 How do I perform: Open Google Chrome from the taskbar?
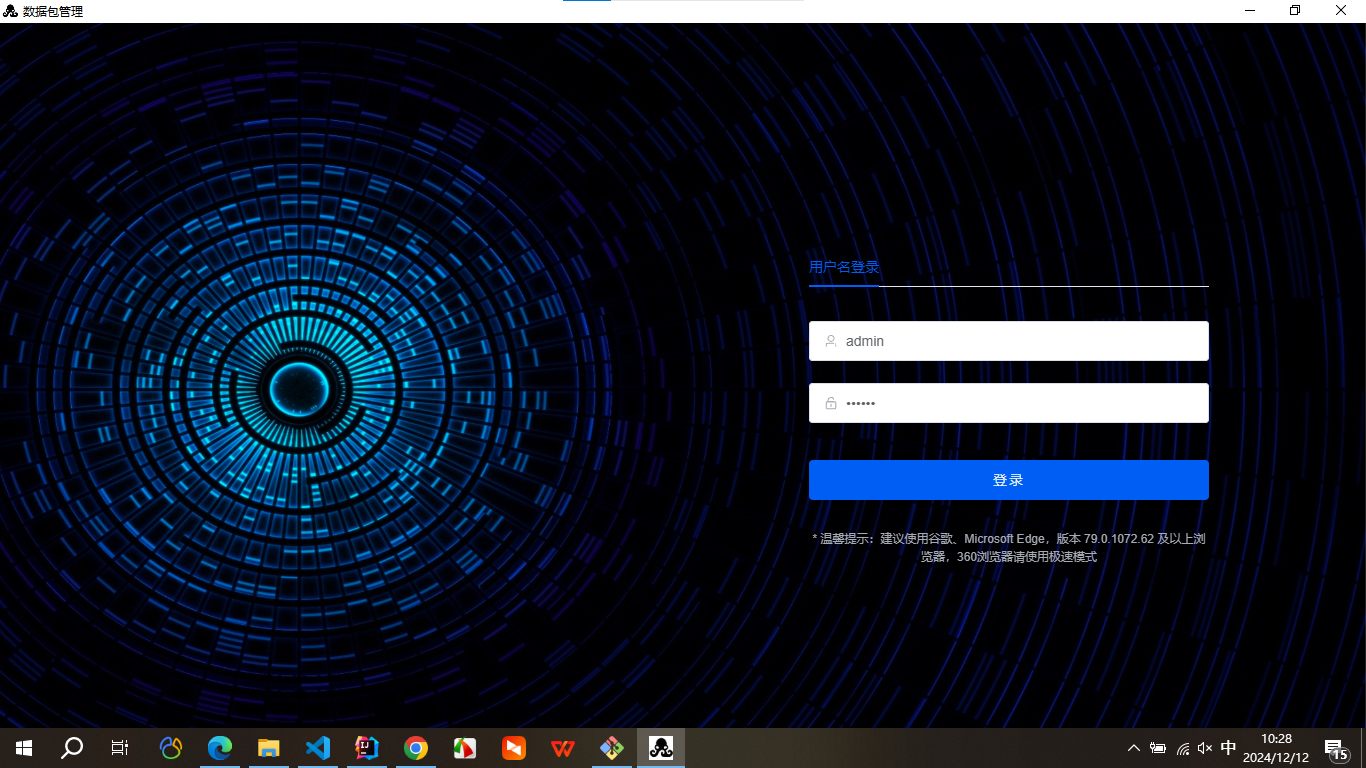pyautogui.click(x=416, y=748)
